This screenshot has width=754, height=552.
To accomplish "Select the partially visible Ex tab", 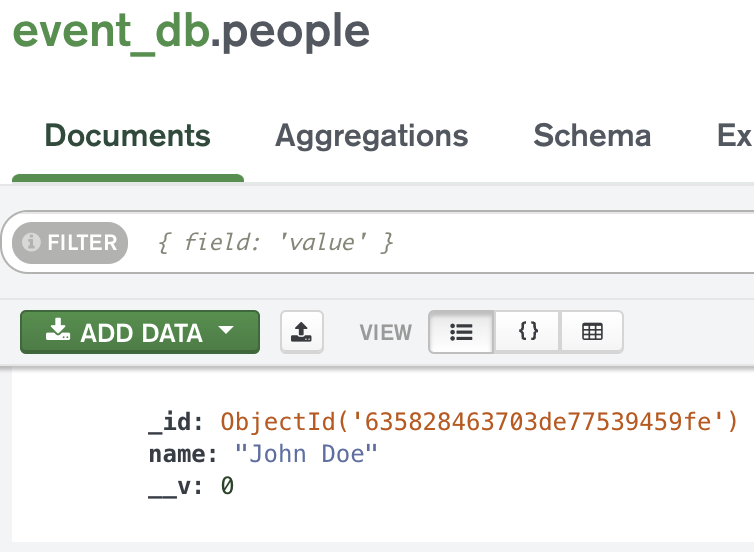I will (x=734, y=136).
